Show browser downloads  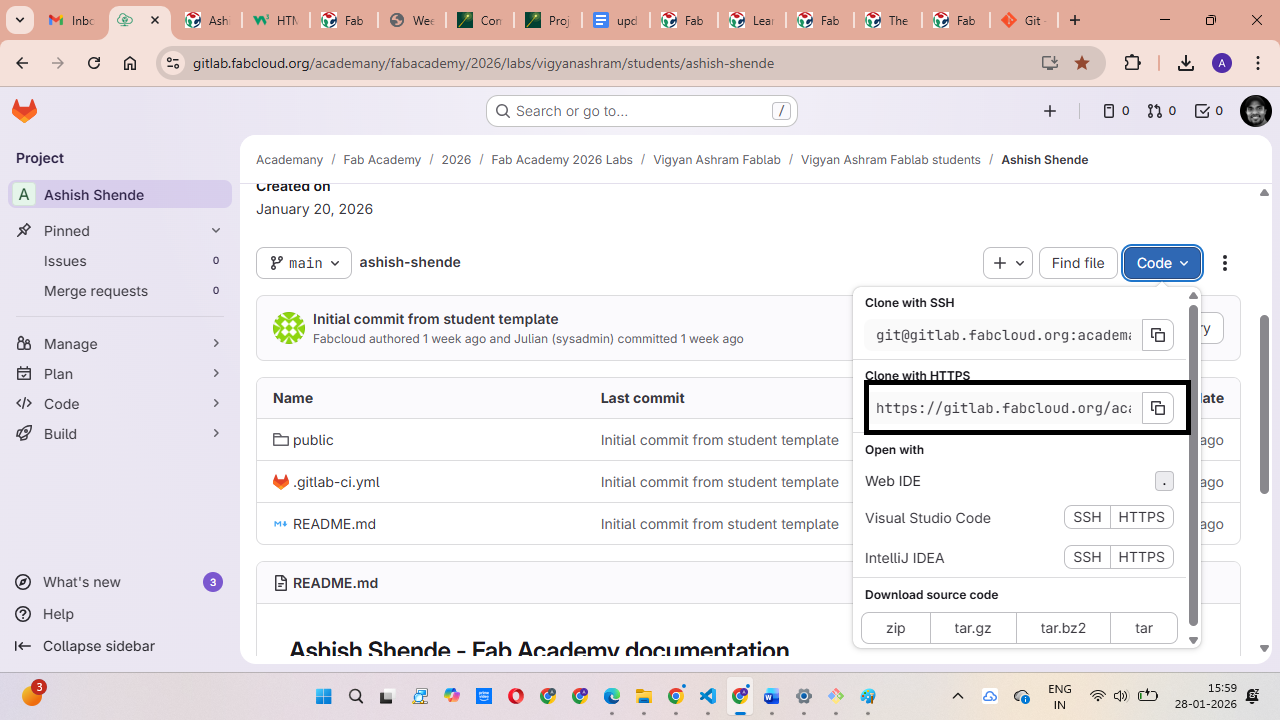(1186, 63)
